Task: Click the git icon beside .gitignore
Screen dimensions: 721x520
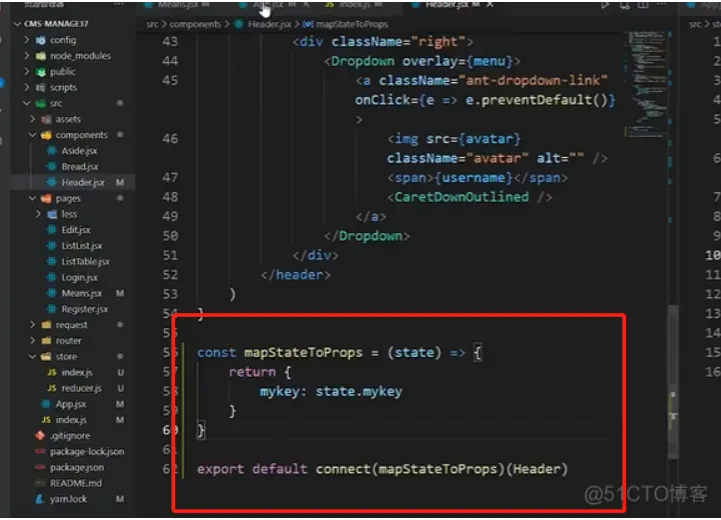Action: tap(40, 435)
